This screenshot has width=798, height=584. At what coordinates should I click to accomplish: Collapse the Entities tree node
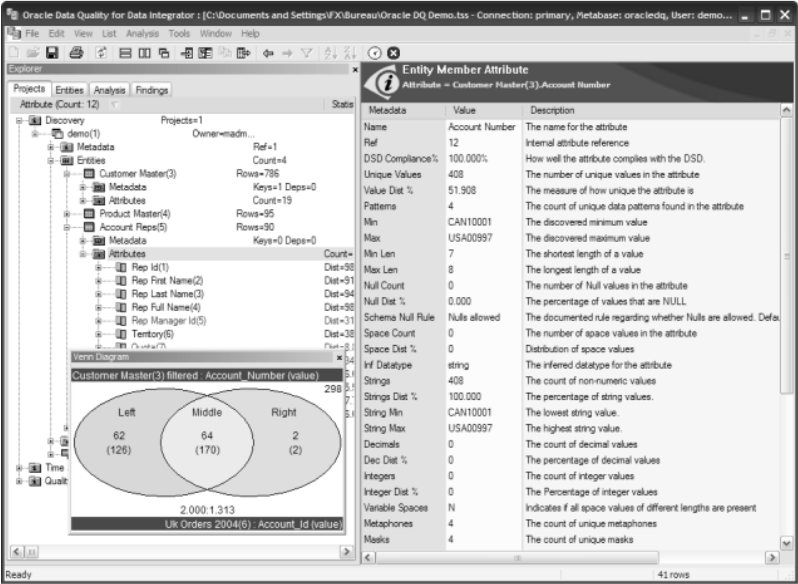coord(51,161)
